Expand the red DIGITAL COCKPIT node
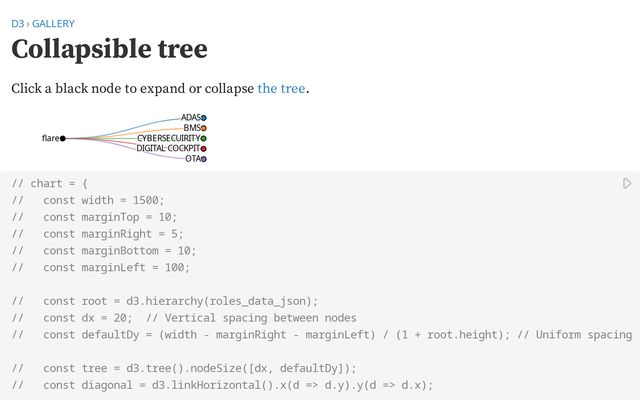The image size is (640, 400). pyautogui.click(x=204, y=148)
